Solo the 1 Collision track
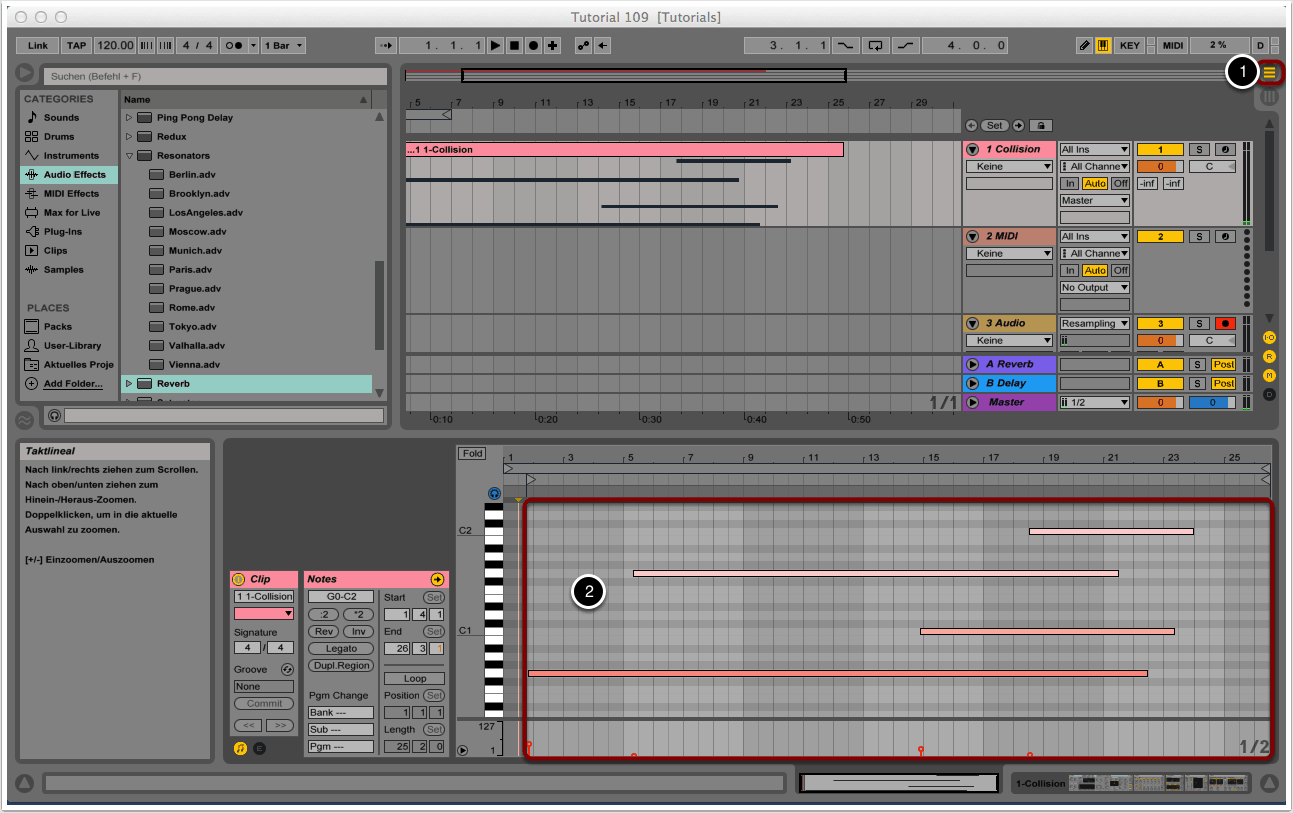 click(1198, 149)
